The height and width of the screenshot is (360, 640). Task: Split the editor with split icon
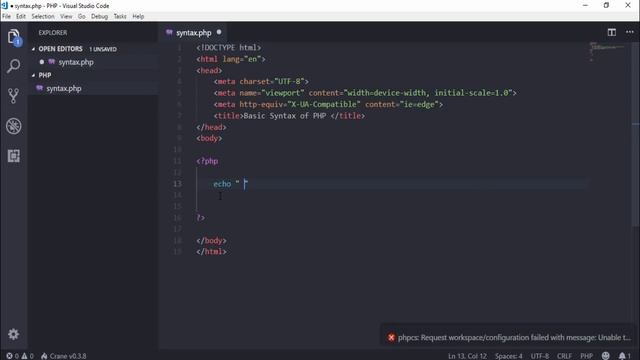point(611,32)
